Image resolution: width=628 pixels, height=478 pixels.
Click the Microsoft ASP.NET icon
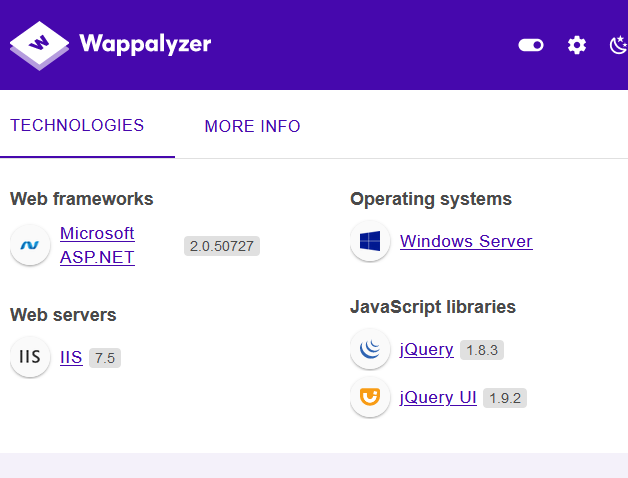(30, 245)
